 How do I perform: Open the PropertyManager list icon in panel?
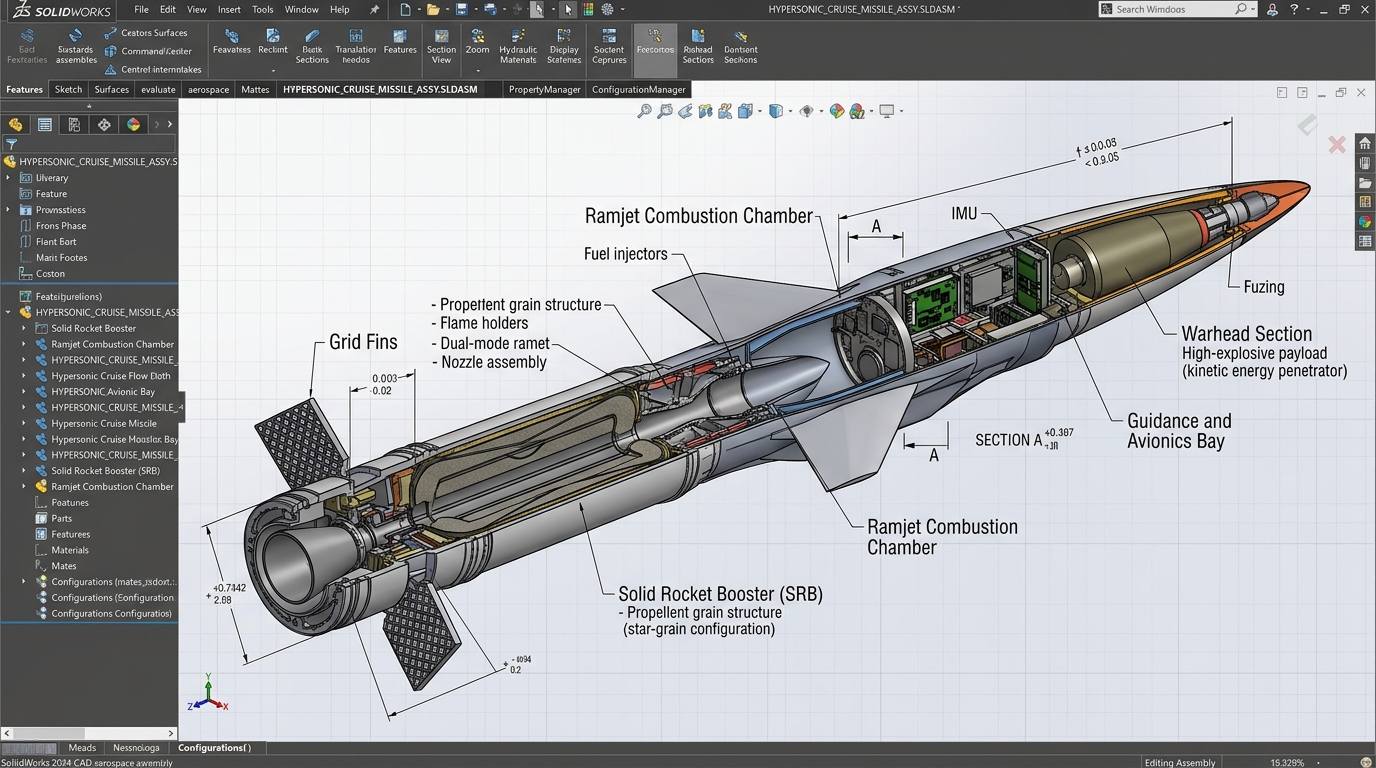click(x=45, y=125)
